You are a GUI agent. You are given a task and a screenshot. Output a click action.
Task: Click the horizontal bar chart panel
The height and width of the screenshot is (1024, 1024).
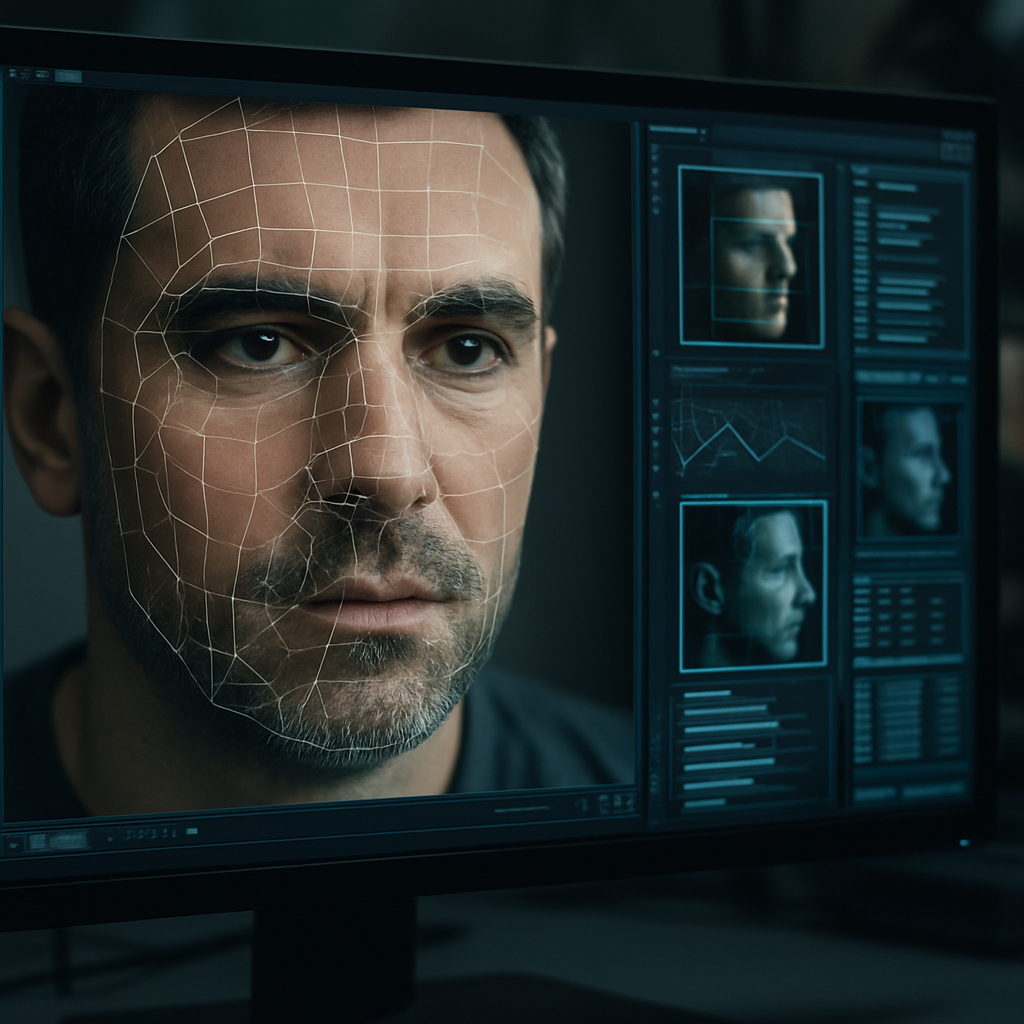tap(751, 746)
